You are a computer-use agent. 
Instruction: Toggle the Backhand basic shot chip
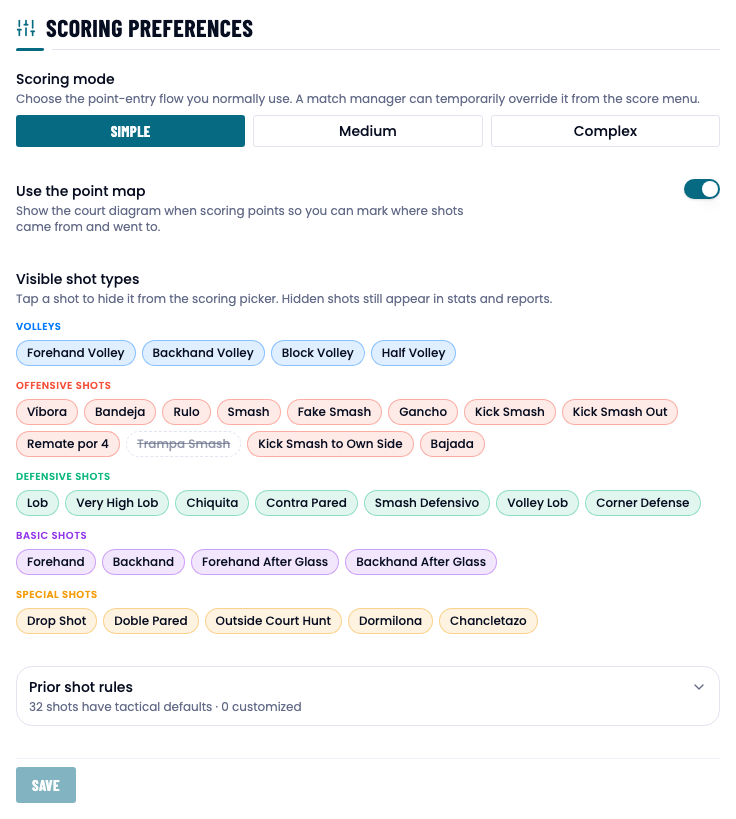(143, 562)
